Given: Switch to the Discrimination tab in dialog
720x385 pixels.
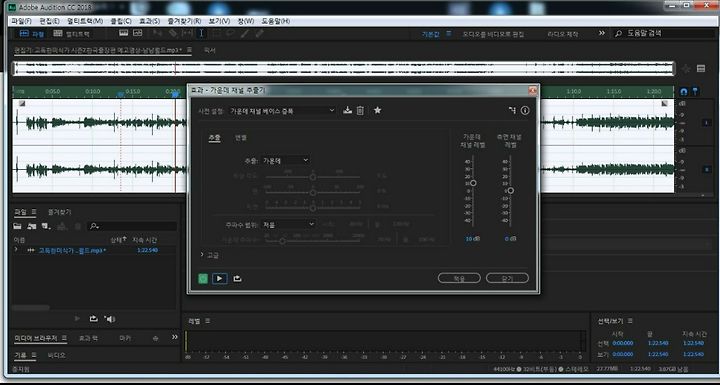Looking at the screenshot, I should 241,137.
